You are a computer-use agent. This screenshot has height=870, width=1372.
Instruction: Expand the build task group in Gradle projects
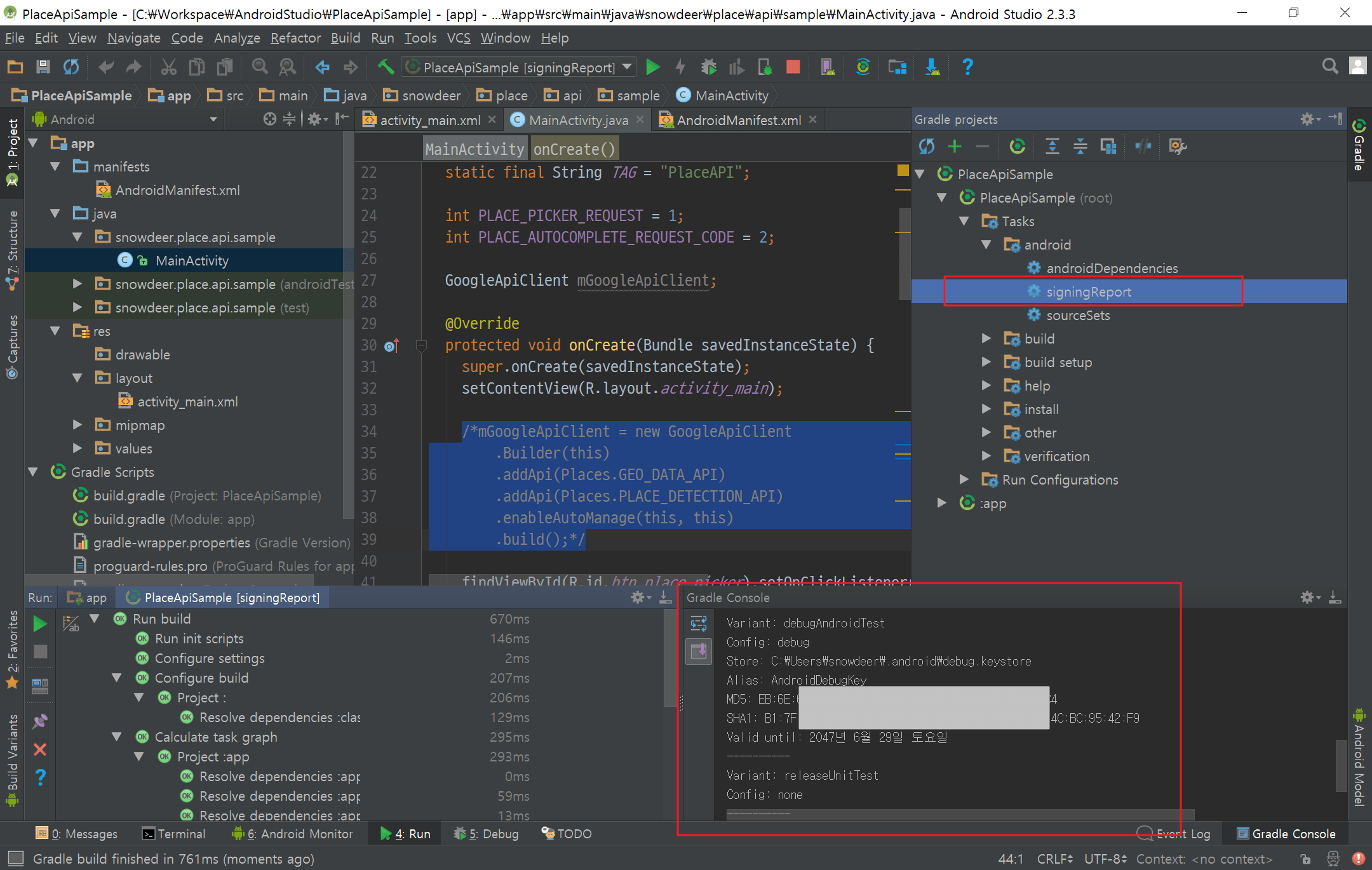(986, 338)
